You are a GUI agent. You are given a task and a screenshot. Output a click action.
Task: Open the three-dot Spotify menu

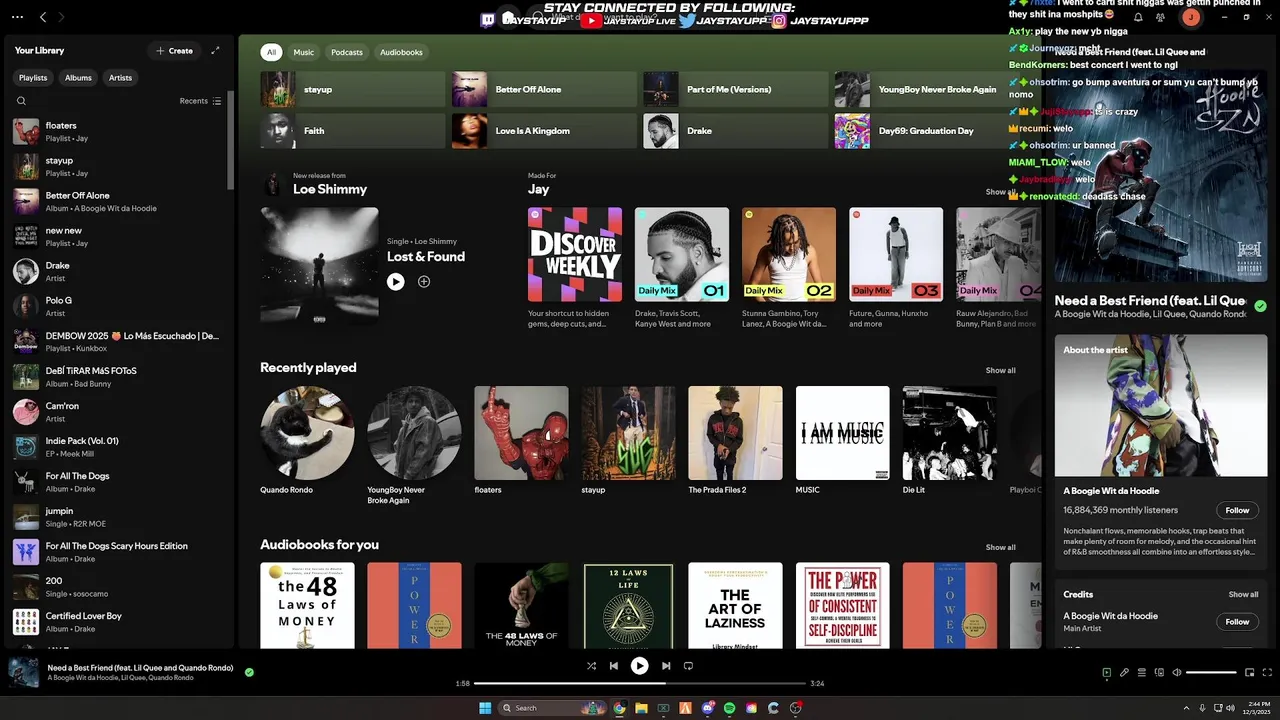17,17
